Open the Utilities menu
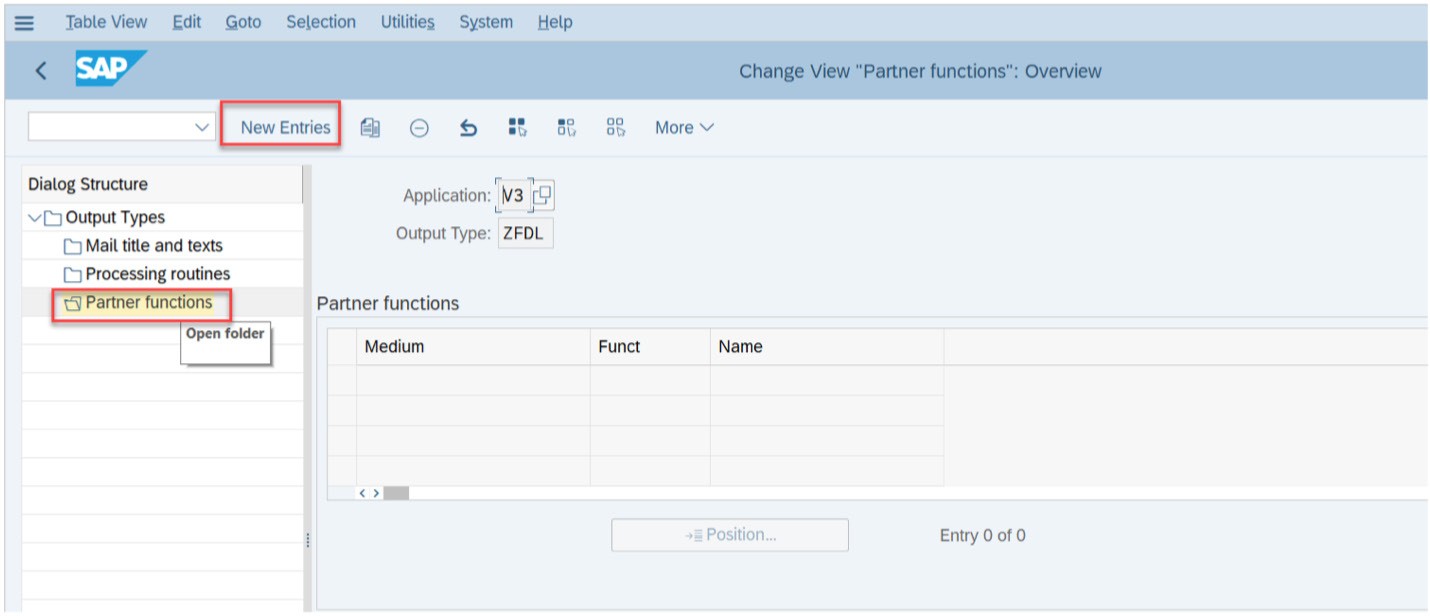This screenshot has width=1430, height=616. 407,22
